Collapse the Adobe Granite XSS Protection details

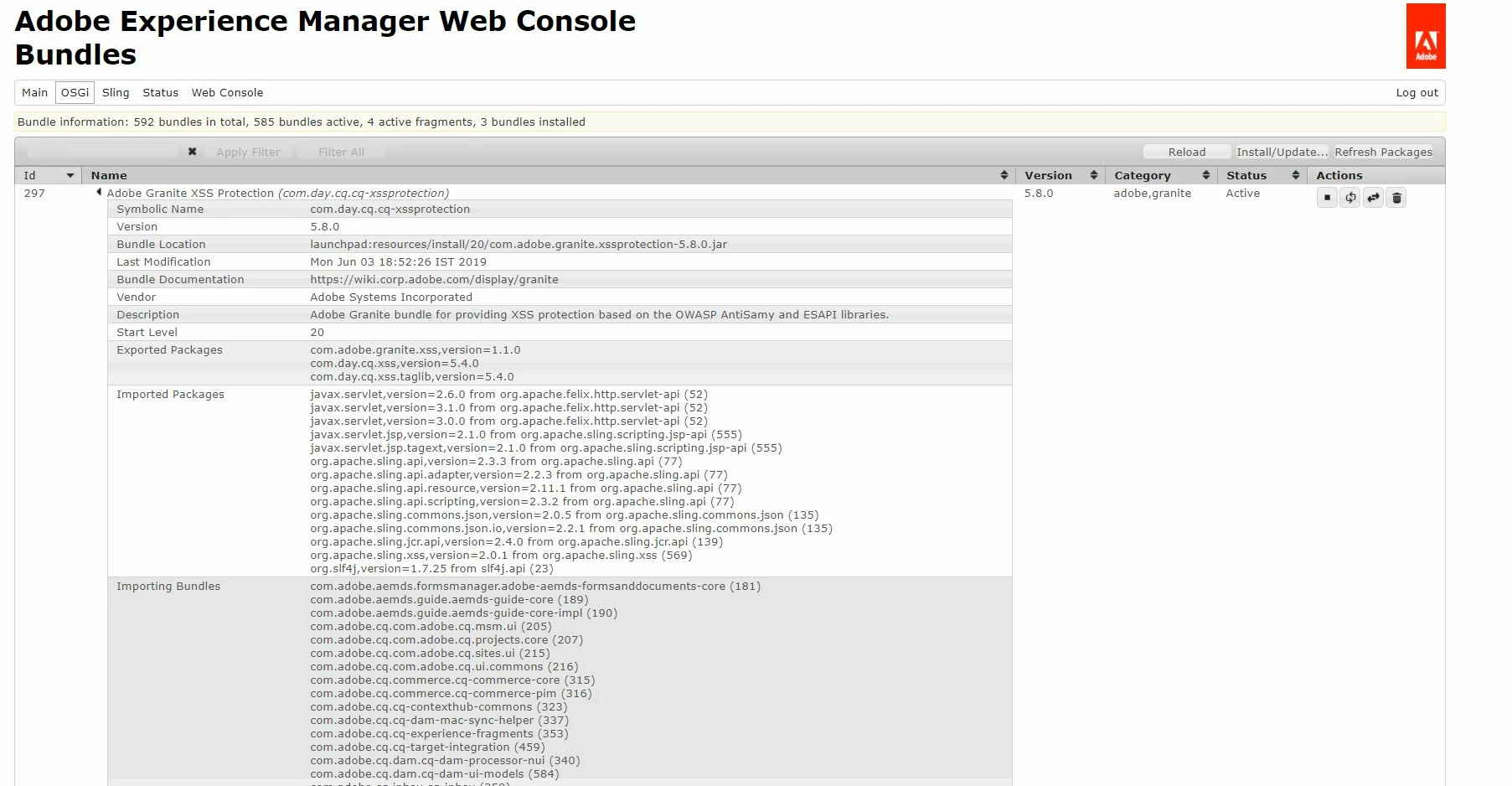coord(99,193)
